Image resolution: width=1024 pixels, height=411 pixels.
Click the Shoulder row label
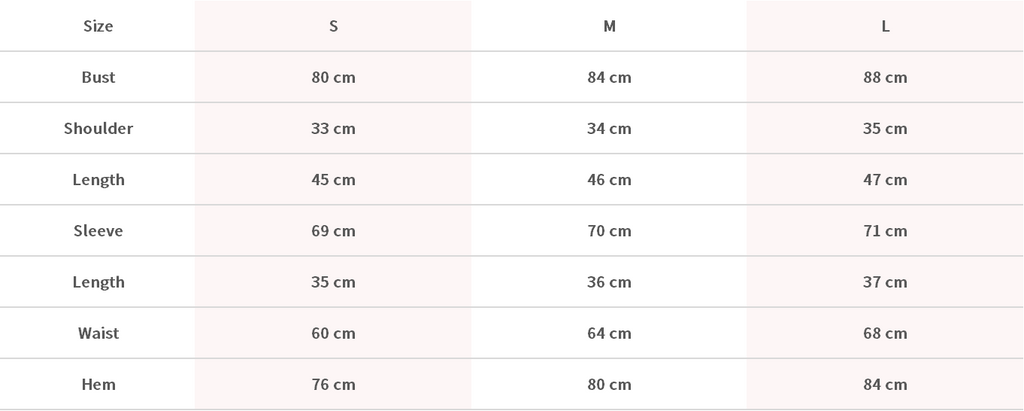point(98,128)
